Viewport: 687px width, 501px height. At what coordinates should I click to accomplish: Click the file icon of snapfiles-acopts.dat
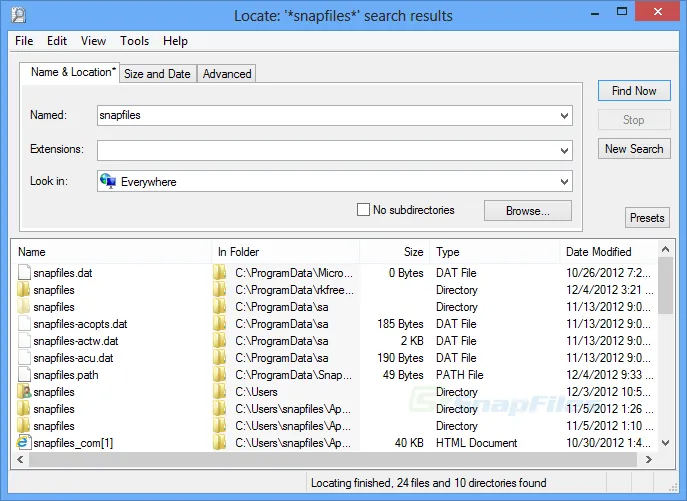click(x=24, y=324)
